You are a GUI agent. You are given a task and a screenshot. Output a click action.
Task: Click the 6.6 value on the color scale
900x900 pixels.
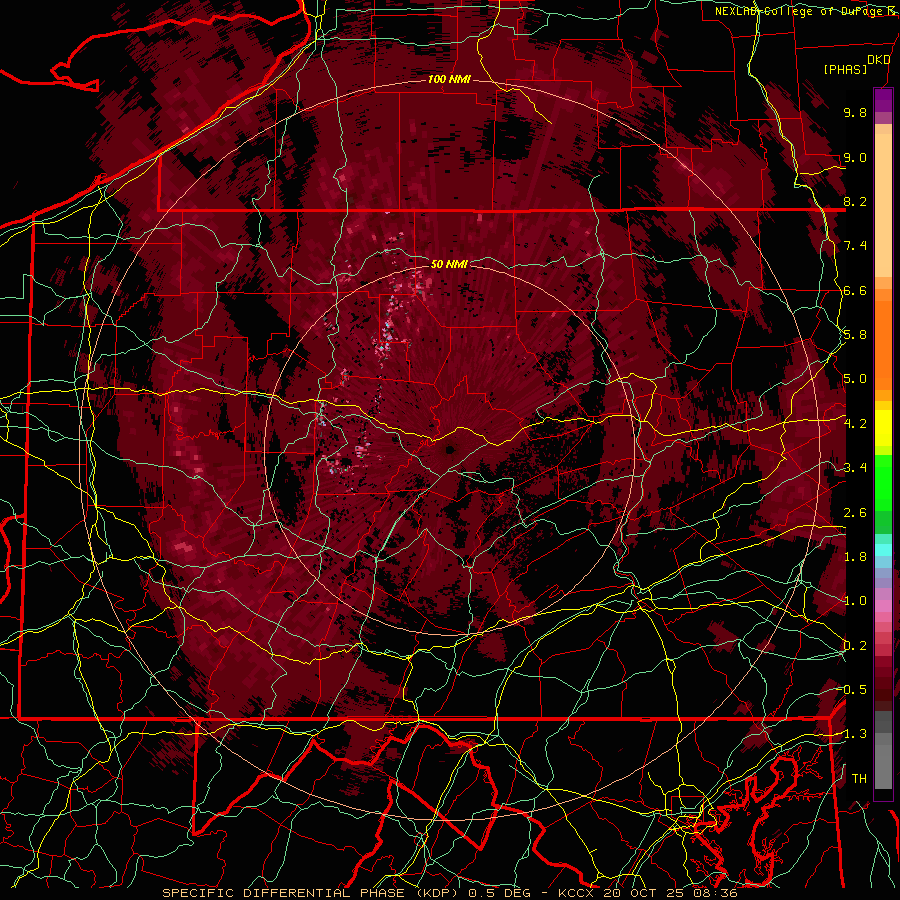click(x=855, y=290)
